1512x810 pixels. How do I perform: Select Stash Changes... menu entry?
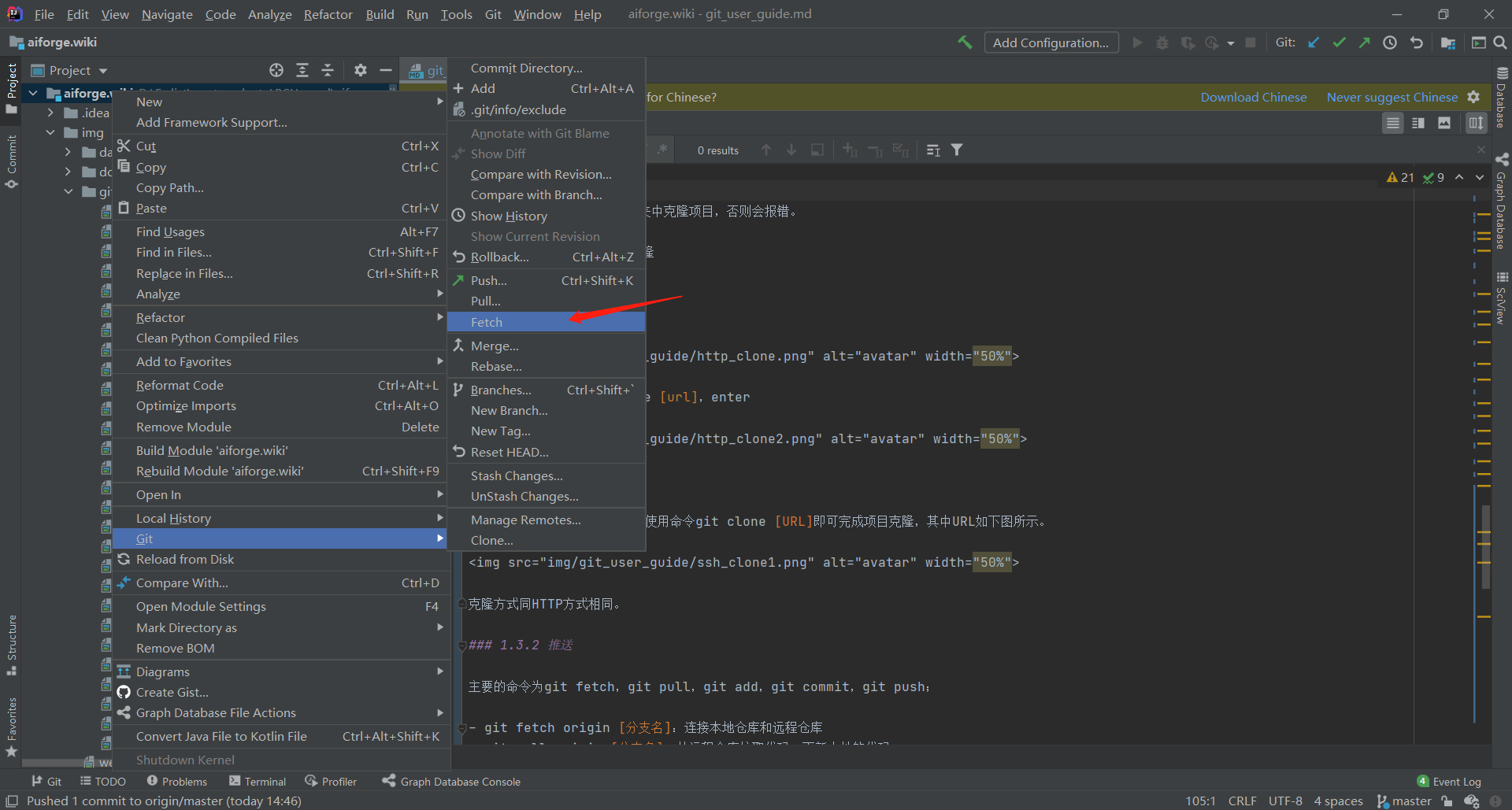tap(547, 475)
